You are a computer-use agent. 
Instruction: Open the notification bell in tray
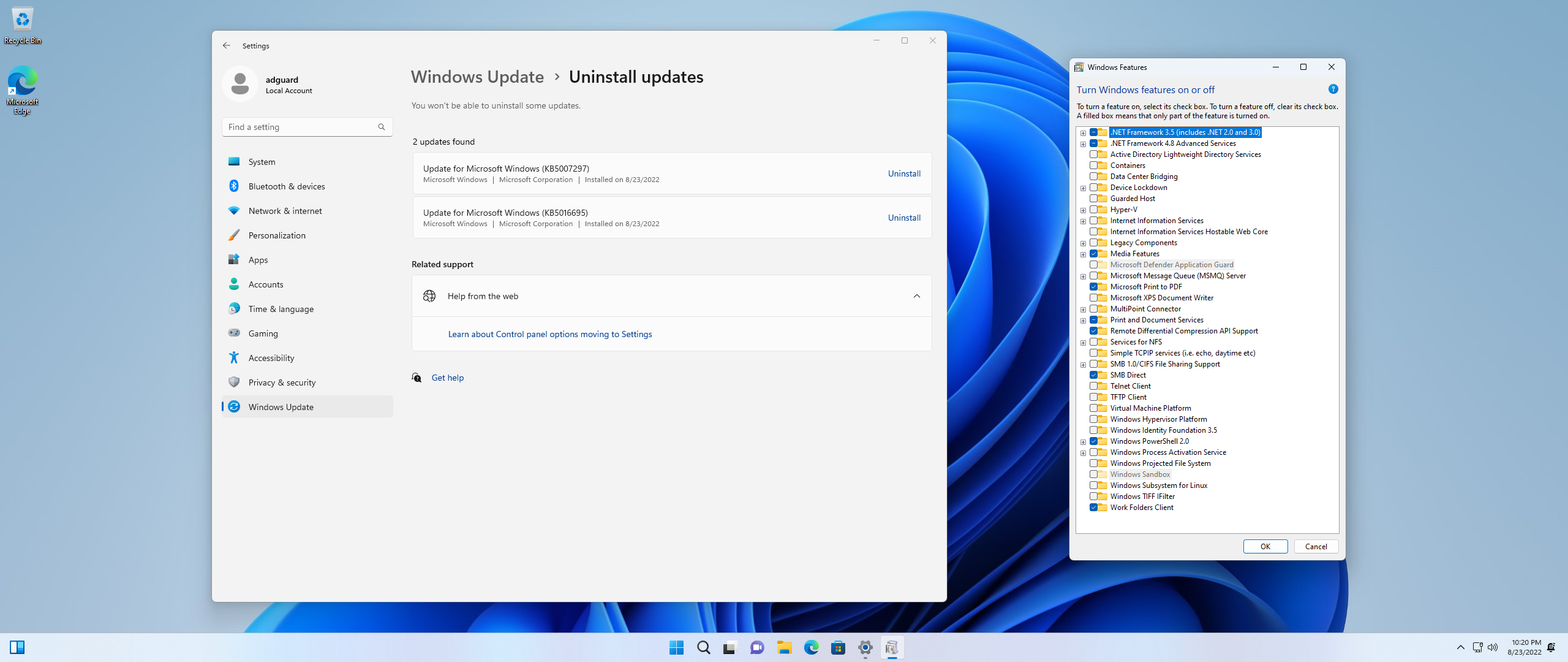coord(1551,647)
